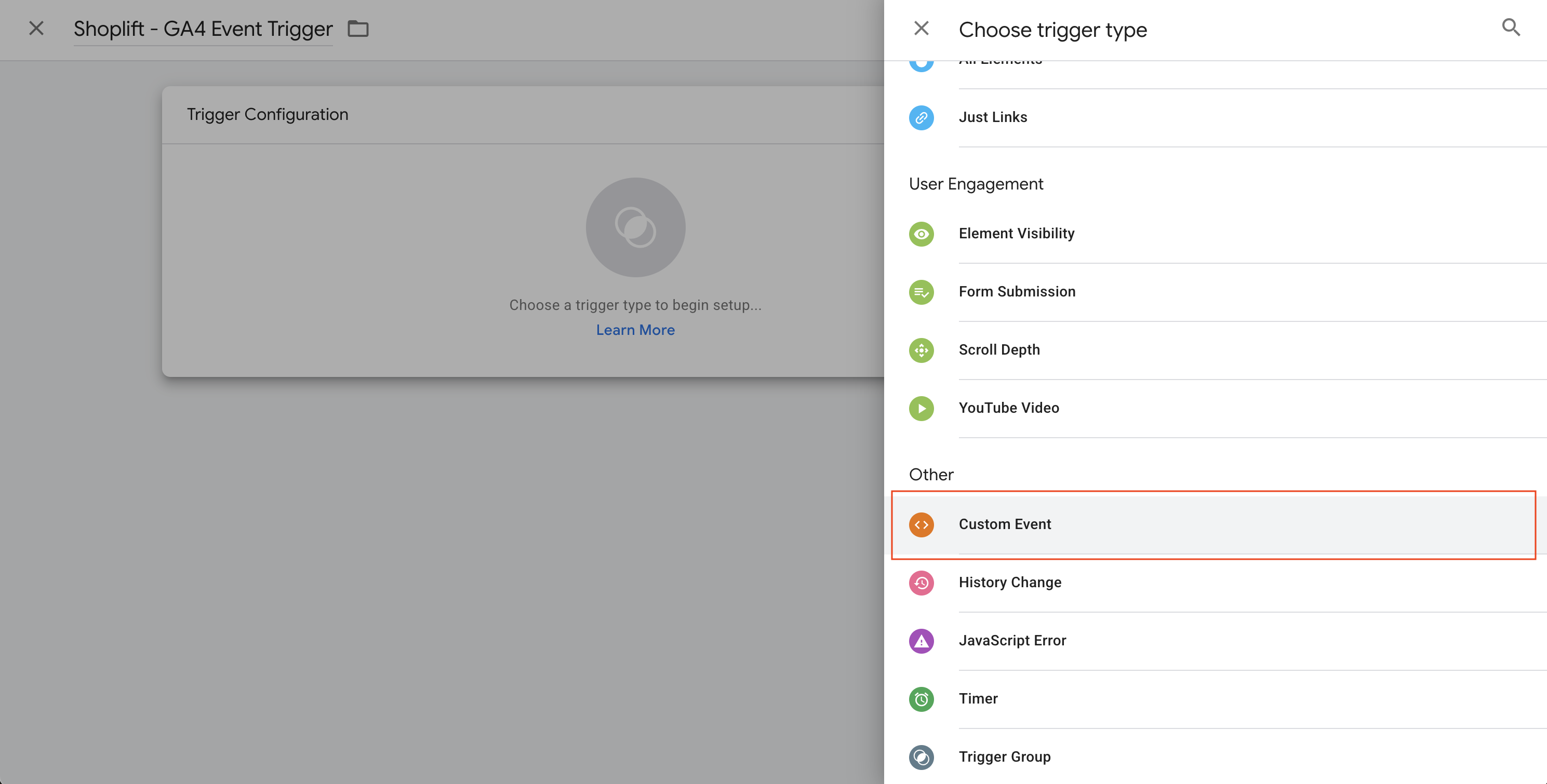Select the Custom Event trigger type
The width and height of the screenshot is (1547, 784).
(1005, 524)
